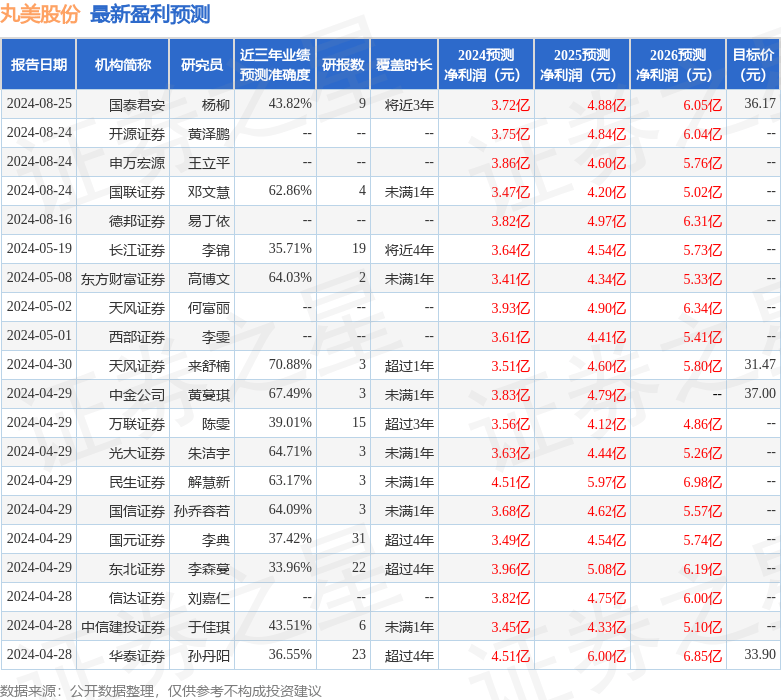Image resolution: width=781 pixels, height=700 pixels.
Task: Click the 最新盈利预测 title text
Action: (x=150, y=13)
